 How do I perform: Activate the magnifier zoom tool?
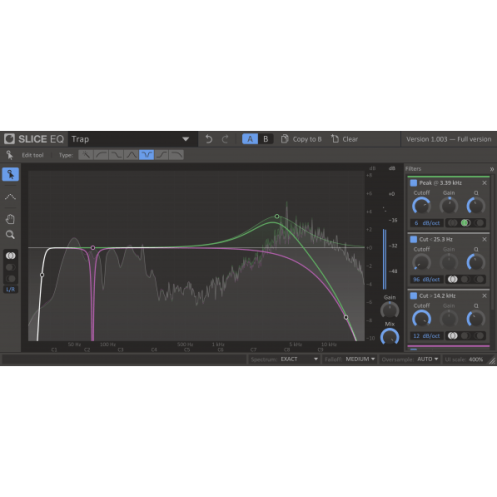click(x=10, y=235)
